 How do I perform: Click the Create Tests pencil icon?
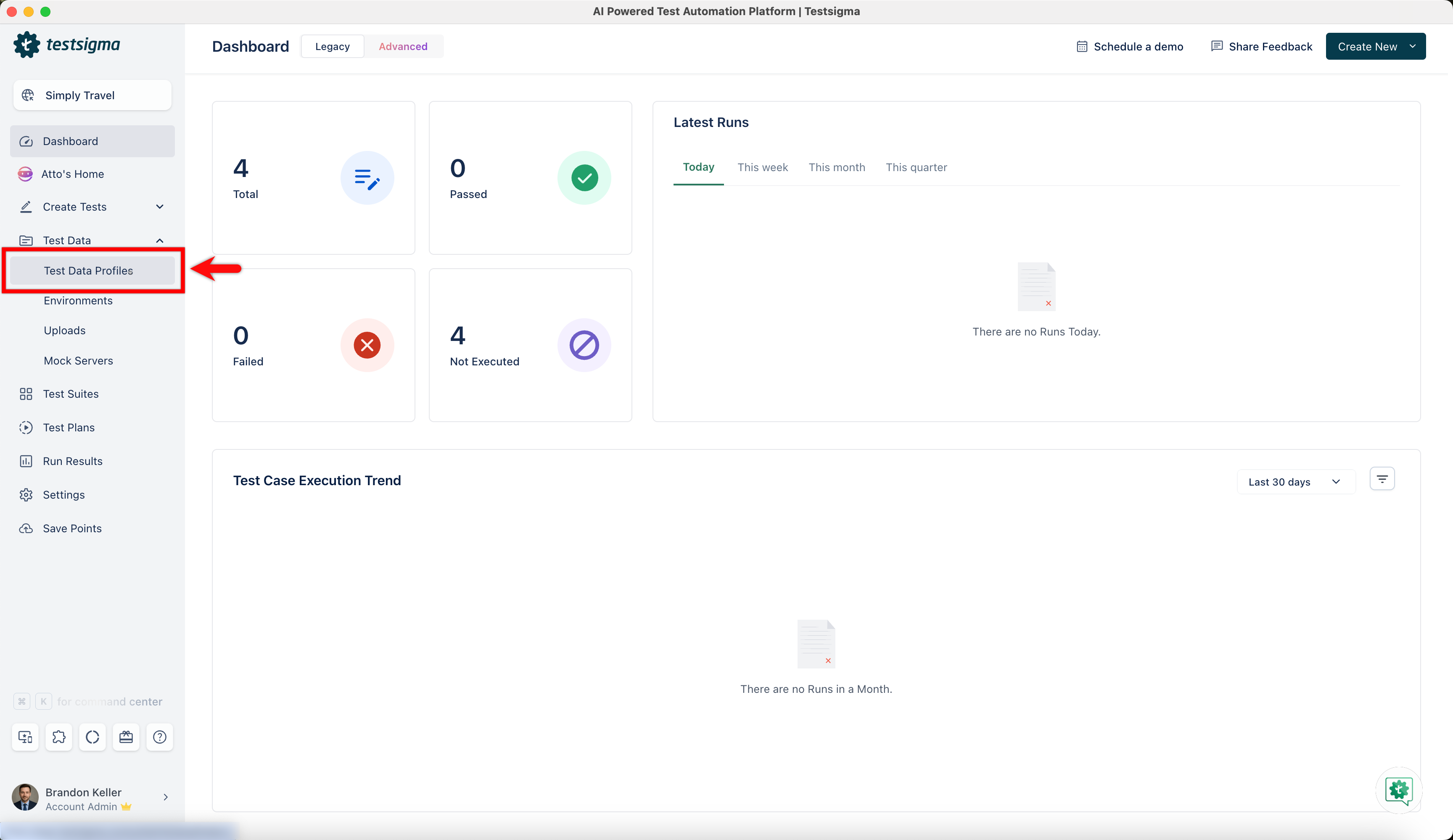[26, 207]
